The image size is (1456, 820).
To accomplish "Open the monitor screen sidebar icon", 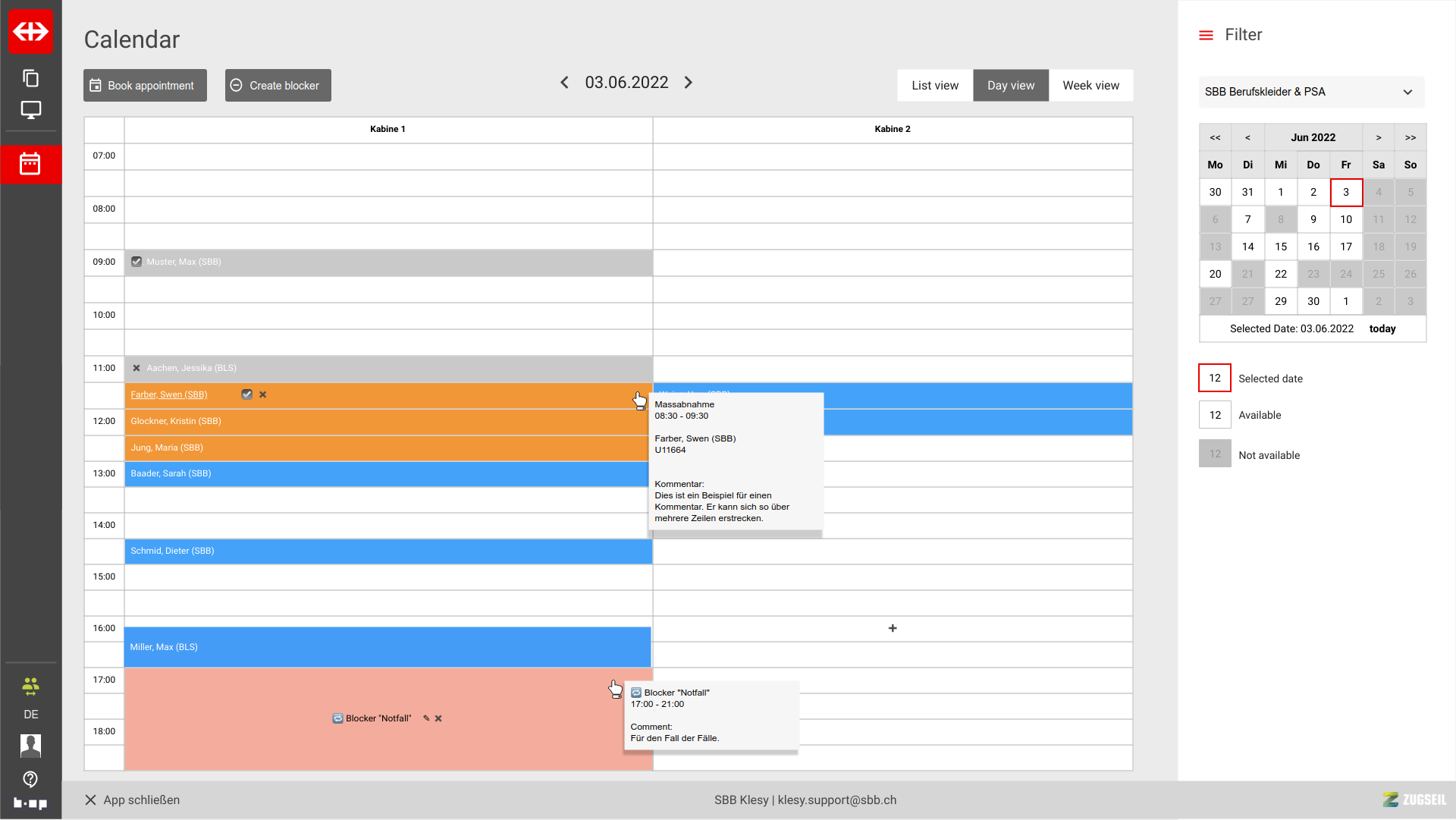I will coord(30,110).
